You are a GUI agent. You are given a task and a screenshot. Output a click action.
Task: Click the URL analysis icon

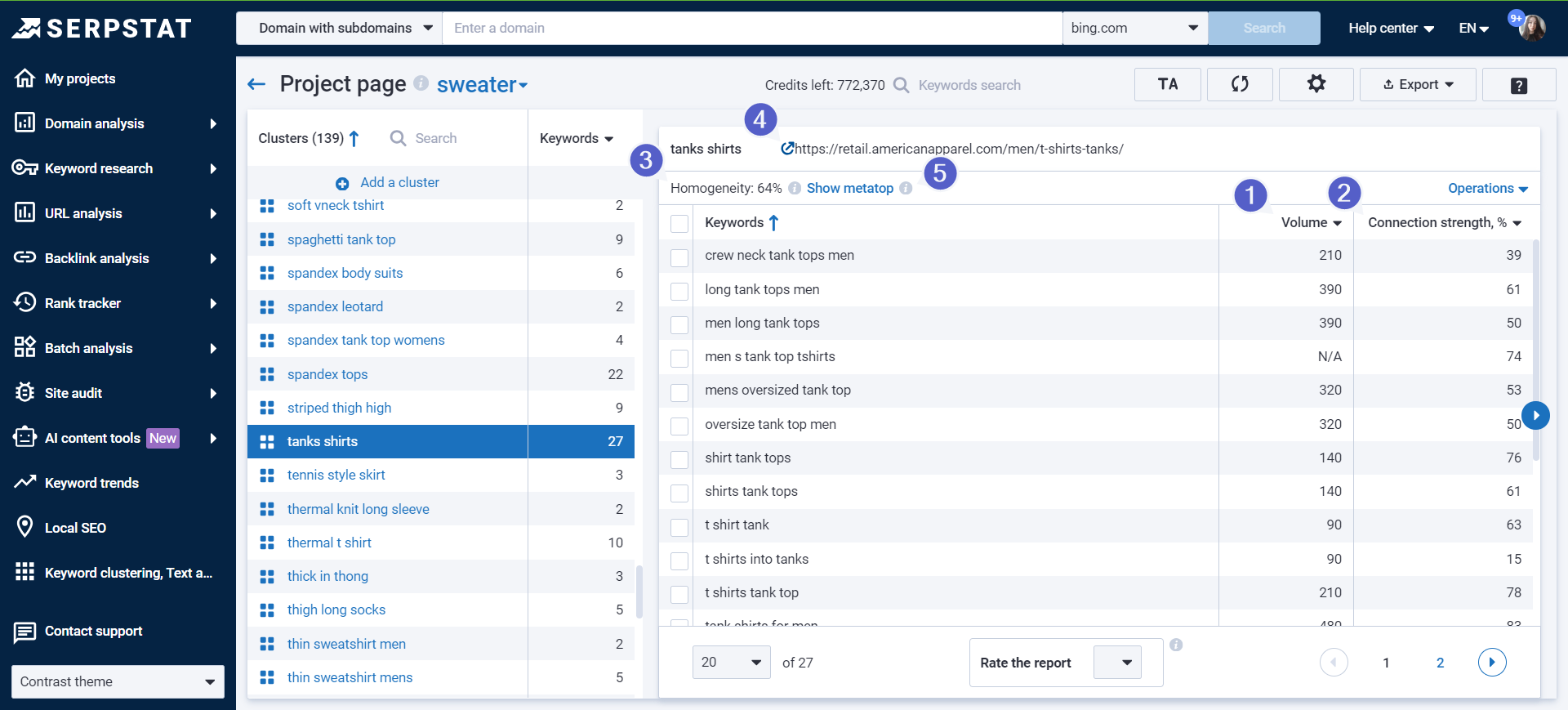[x=25, y=213]
